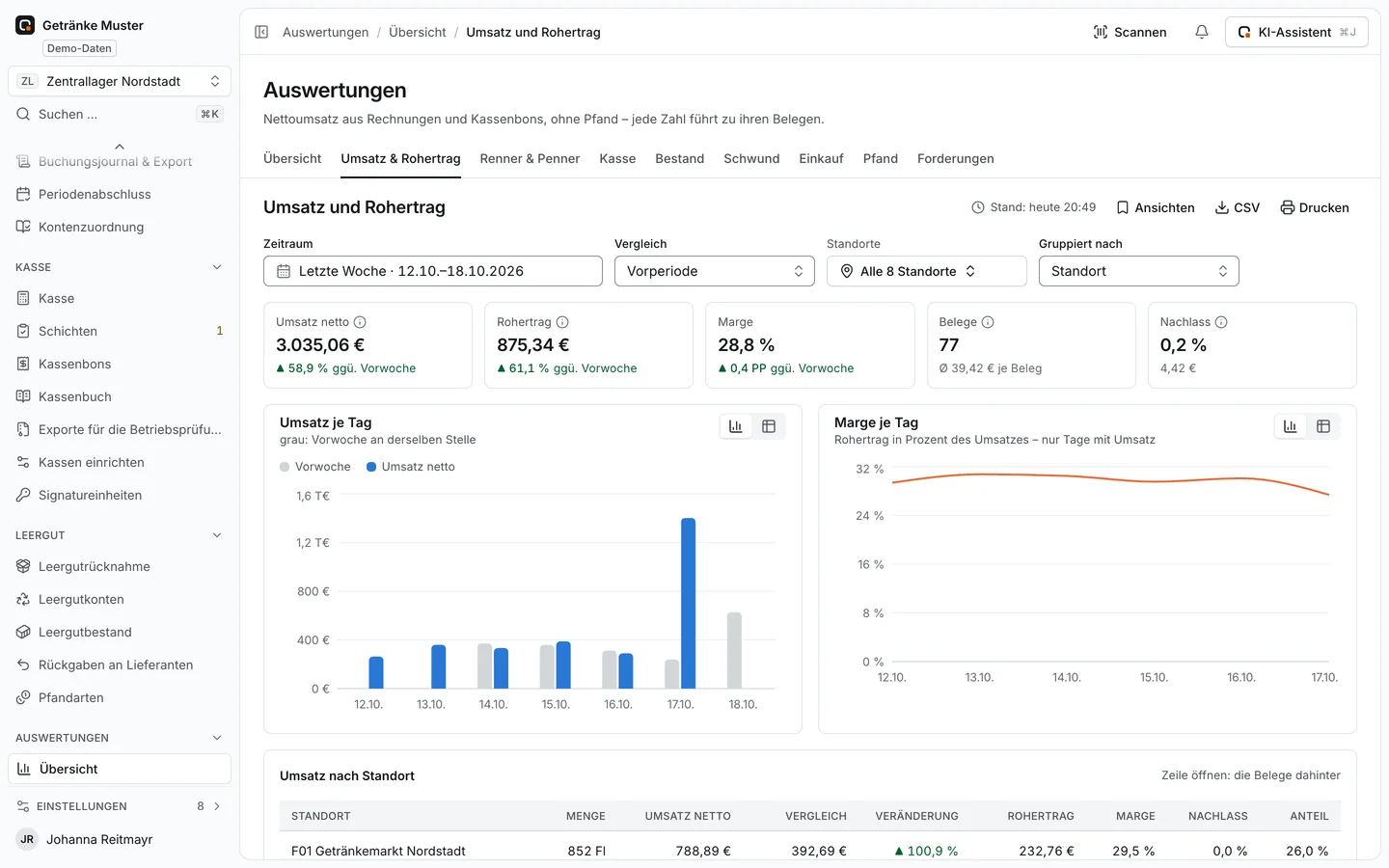Show Umsatz je Tag as chart
1389x868 pixels.
click(x=736, y=426)
